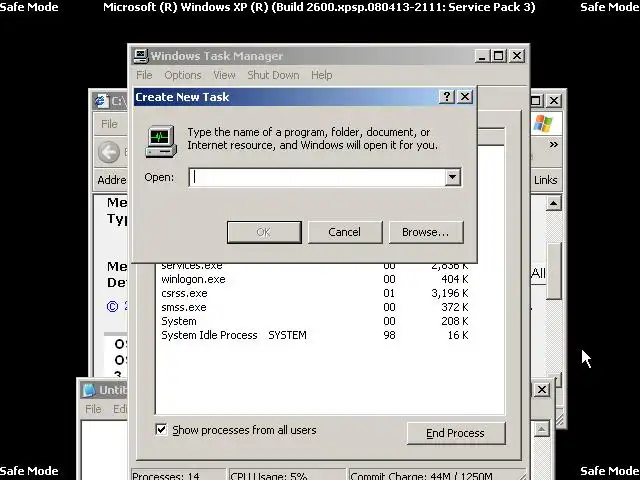Click the Back arrow in the Explorer window
Viewport: 640px width, 480px height.
pos(109,152)
